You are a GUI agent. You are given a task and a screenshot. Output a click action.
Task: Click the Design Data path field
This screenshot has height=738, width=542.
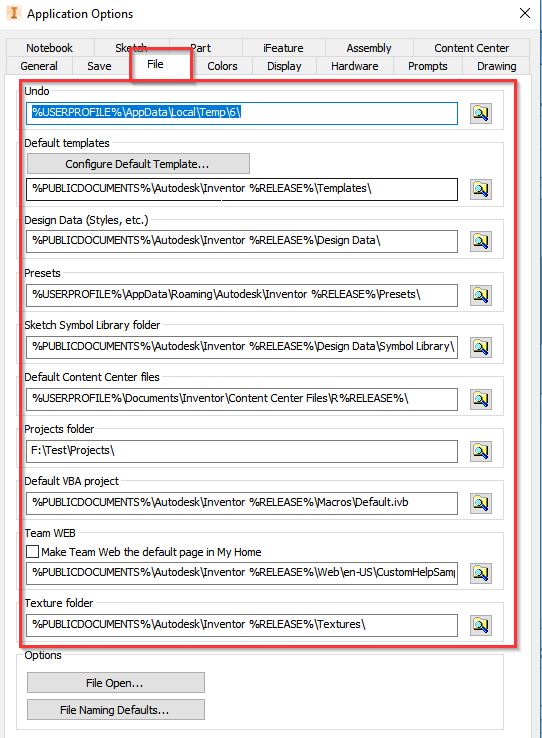tap(242, 241)
